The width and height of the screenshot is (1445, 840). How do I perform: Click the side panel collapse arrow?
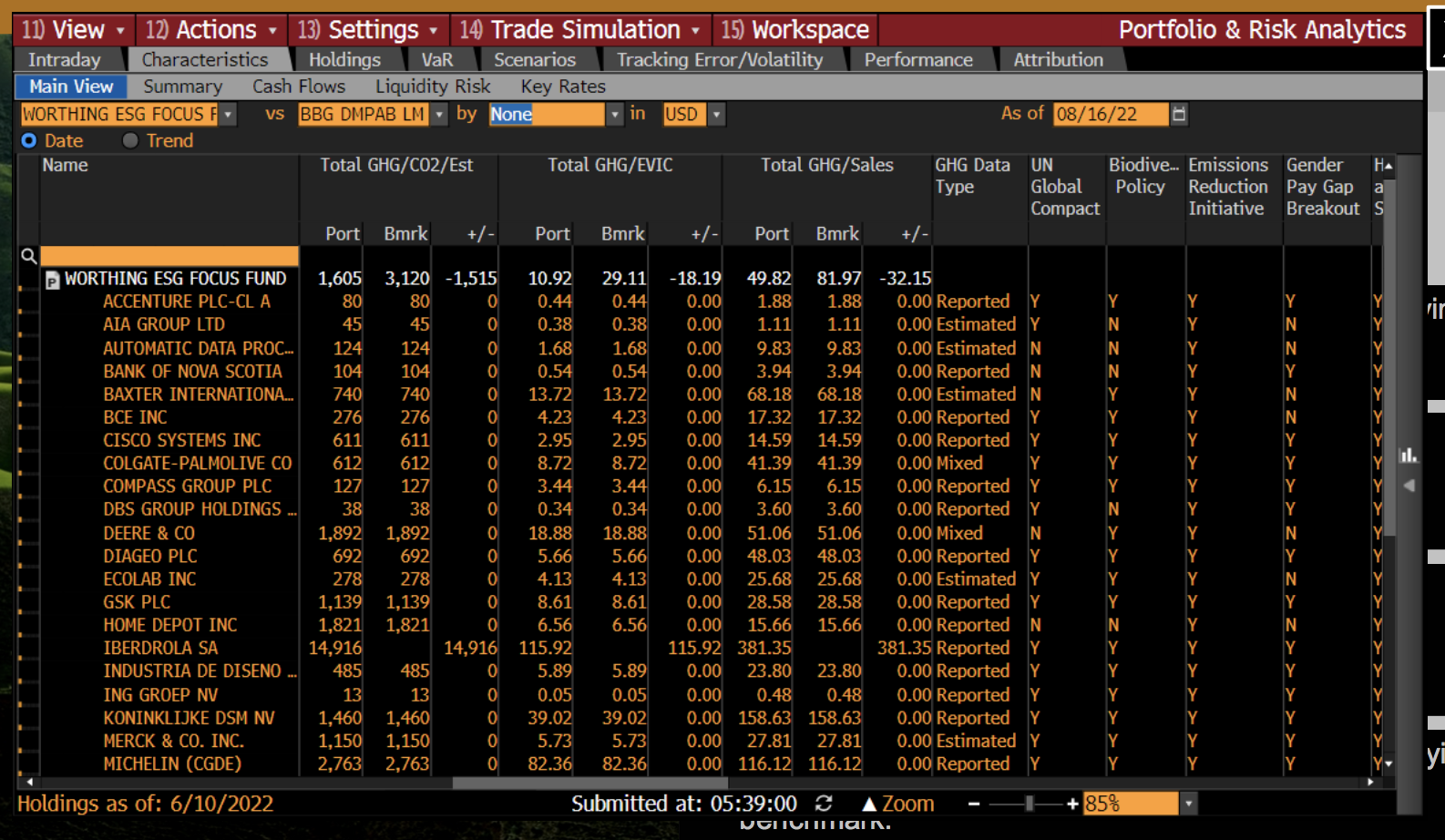point(1409,486)
